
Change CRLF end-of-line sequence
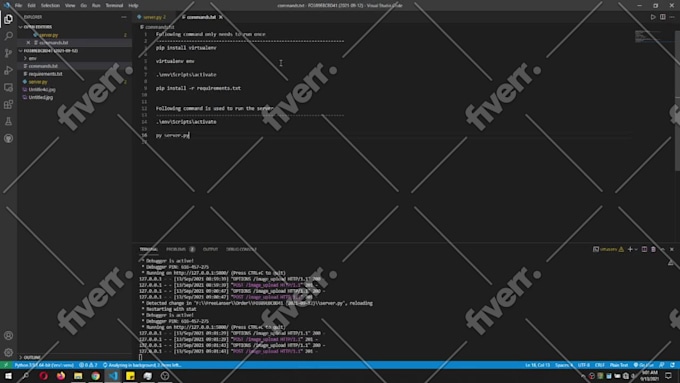(599, 365)
